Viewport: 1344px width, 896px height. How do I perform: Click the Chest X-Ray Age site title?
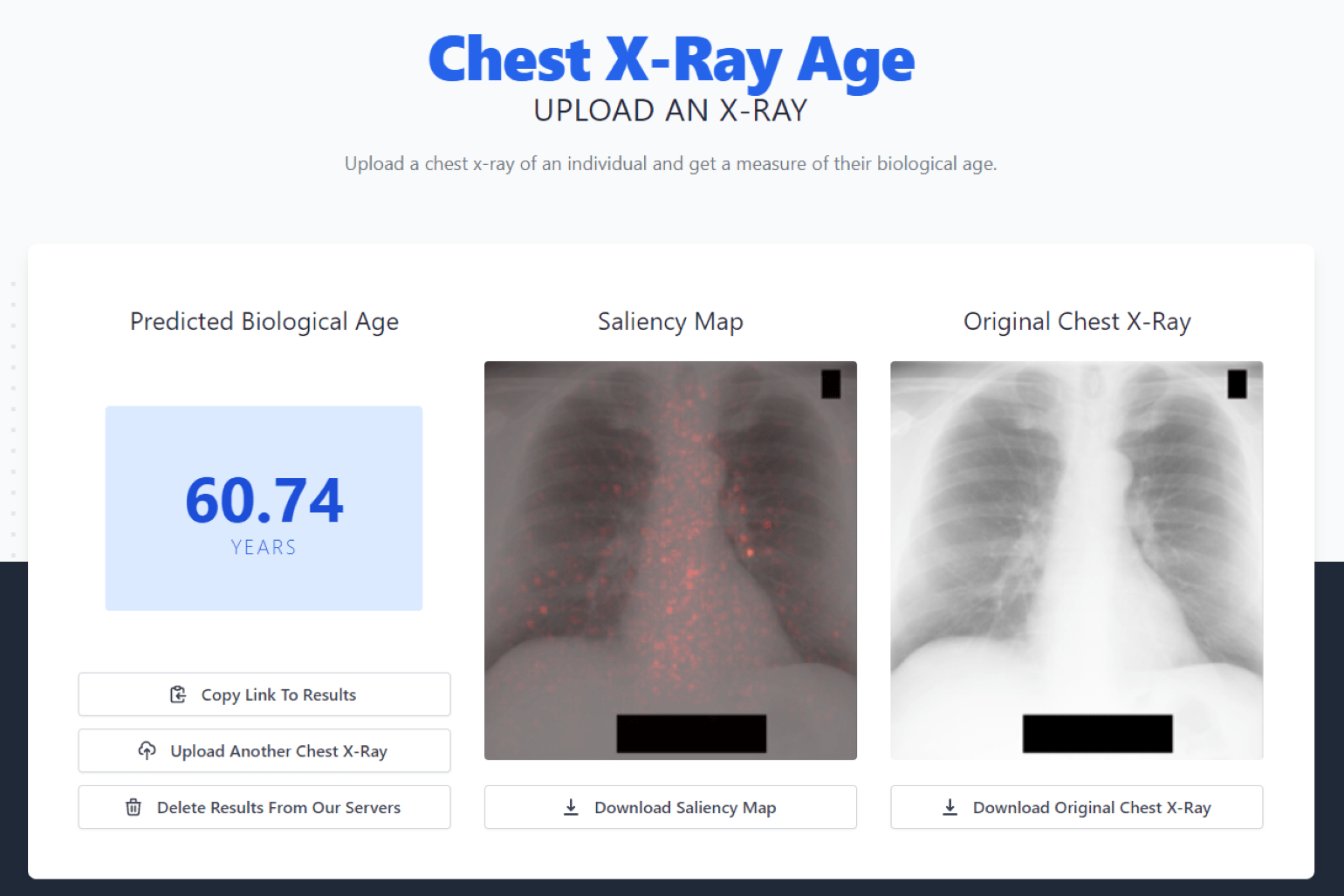click(x=671, y=59)
